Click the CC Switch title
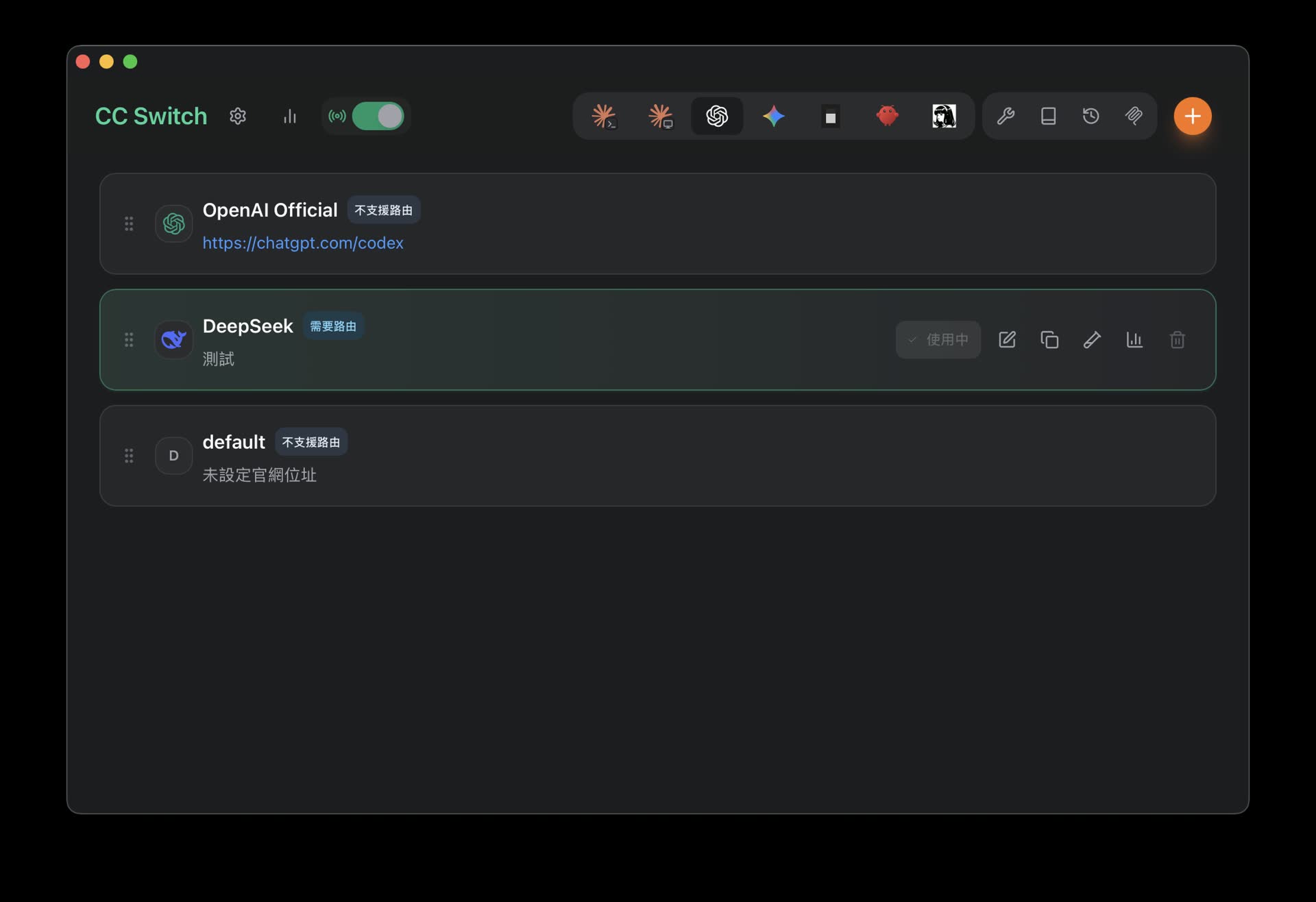This screenshot has height=902, width=1316. (151, 116)
